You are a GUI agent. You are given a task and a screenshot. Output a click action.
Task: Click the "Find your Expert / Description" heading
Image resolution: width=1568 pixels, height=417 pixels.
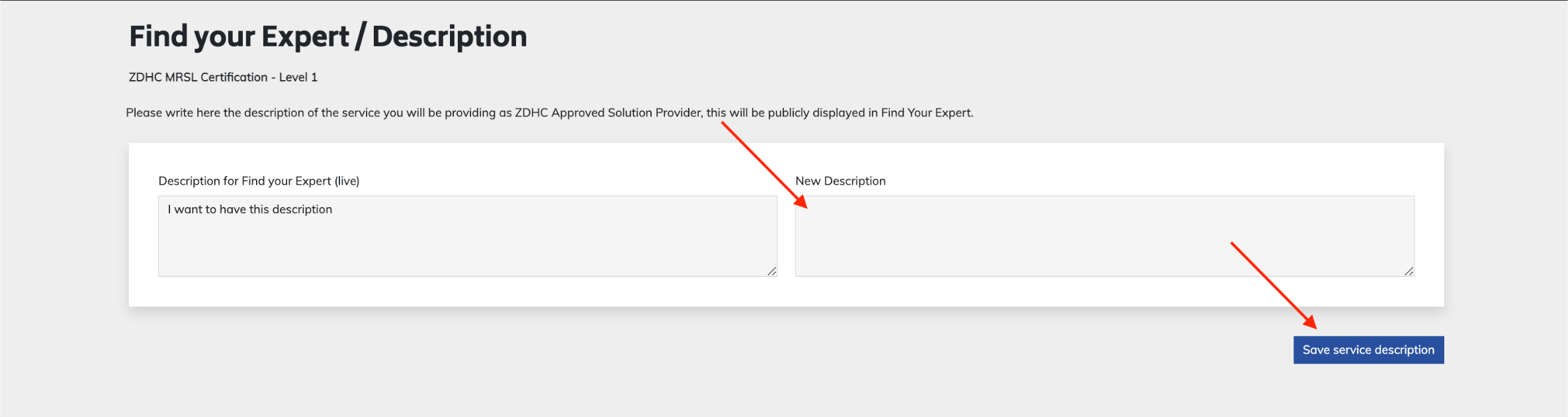coord(327,36)
